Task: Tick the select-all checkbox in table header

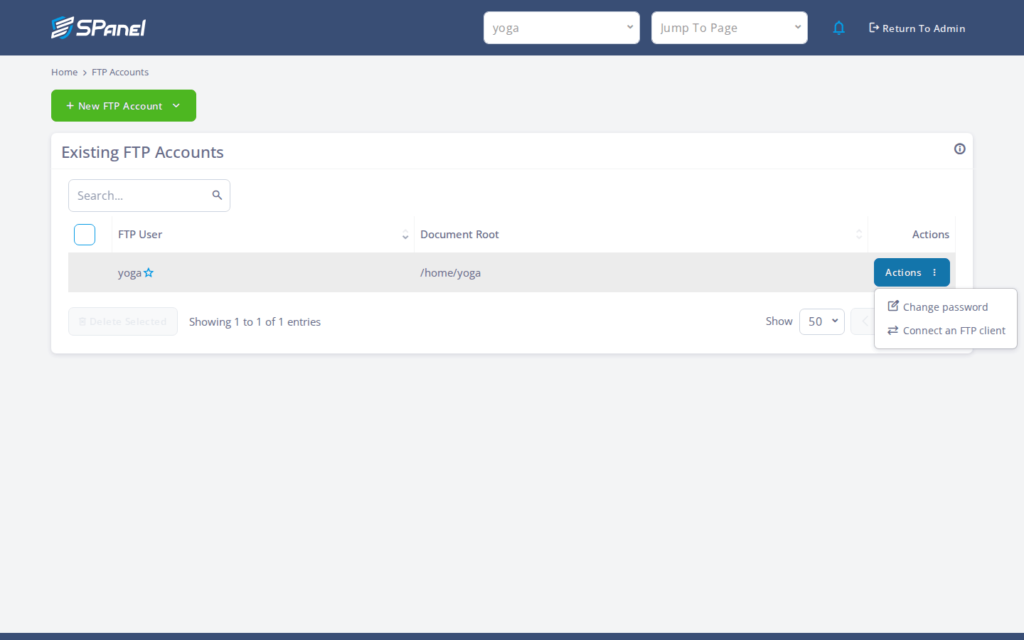Action: coord(84,234)
